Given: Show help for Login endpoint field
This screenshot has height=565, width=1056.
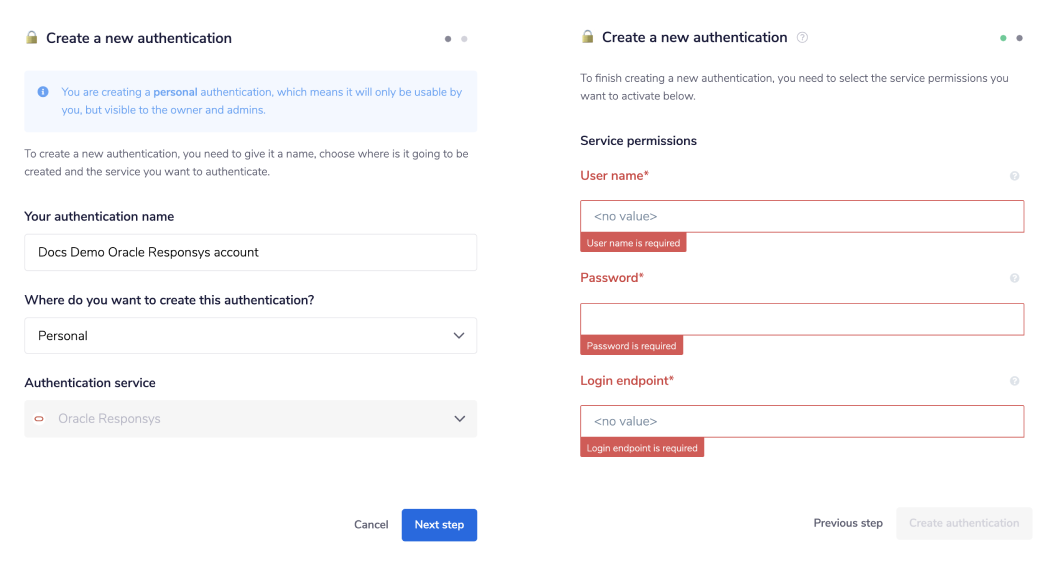Looking at the screenshot, I should (1014, 381).
